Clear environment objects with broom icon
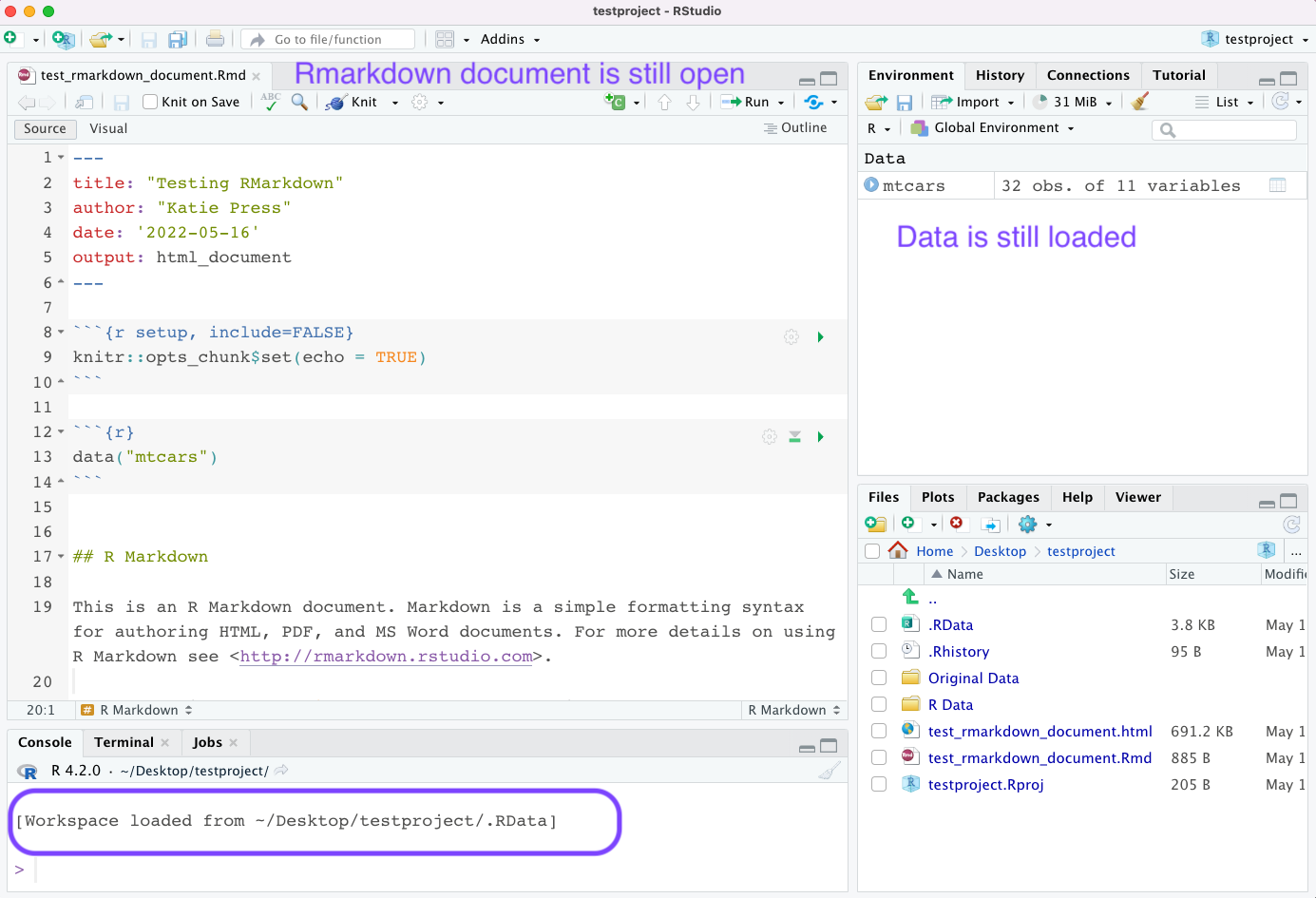Image resolution: width=1316 pixels, height=898 pixels. coord(1140,102)
